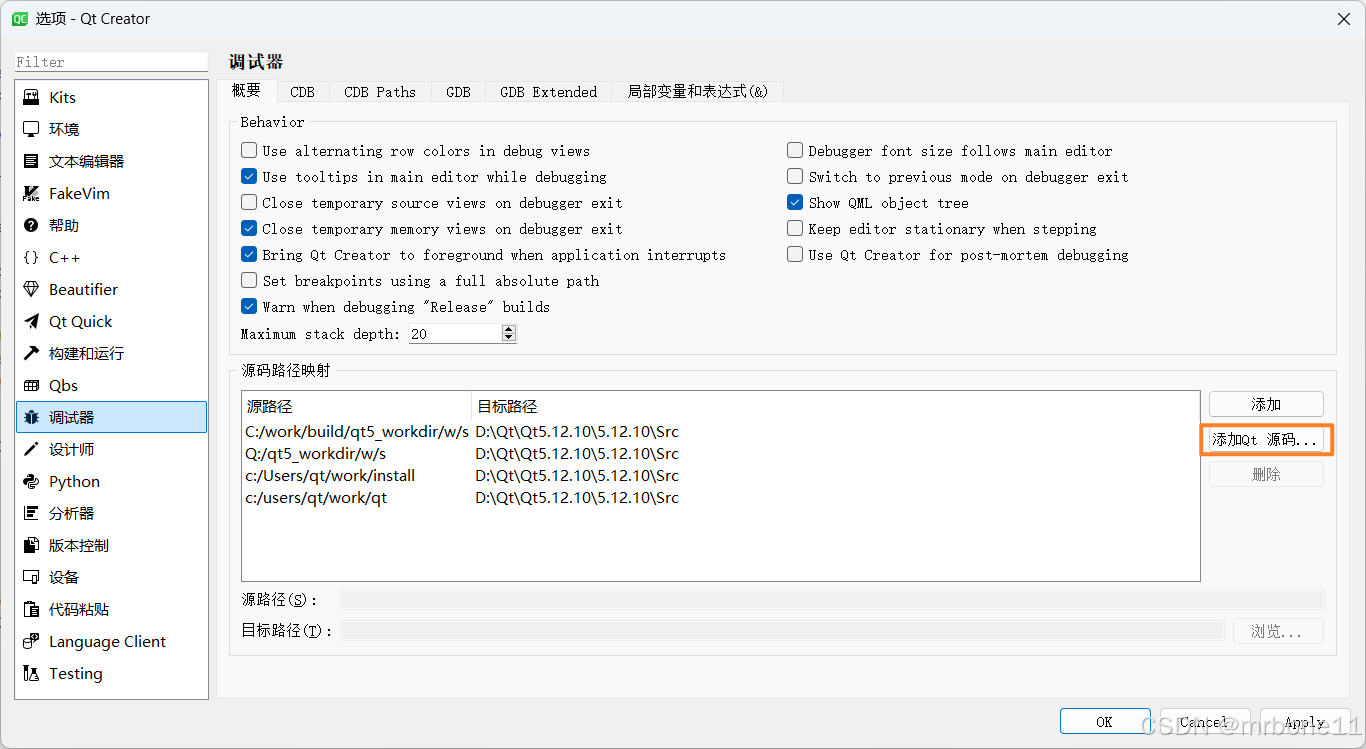Image resolution: width=1366 pixels, height=749 pixels.
Task: Open the Language Client icon
Action: pyautogui.click(x=31, y=641)
